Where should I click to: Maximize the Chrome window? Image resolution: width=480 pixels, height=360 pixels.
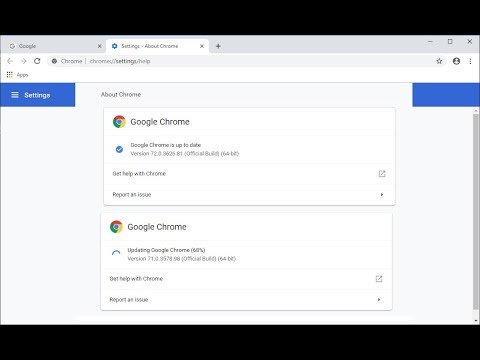click(450, 42)
